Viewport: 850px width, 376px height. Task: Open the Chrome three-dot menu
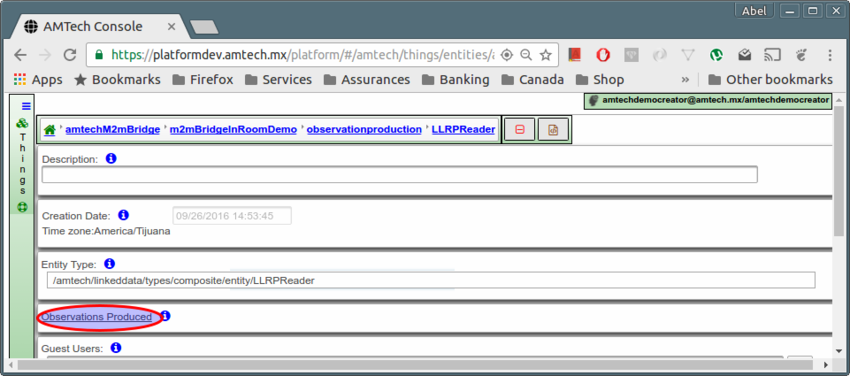coord(830,55)
